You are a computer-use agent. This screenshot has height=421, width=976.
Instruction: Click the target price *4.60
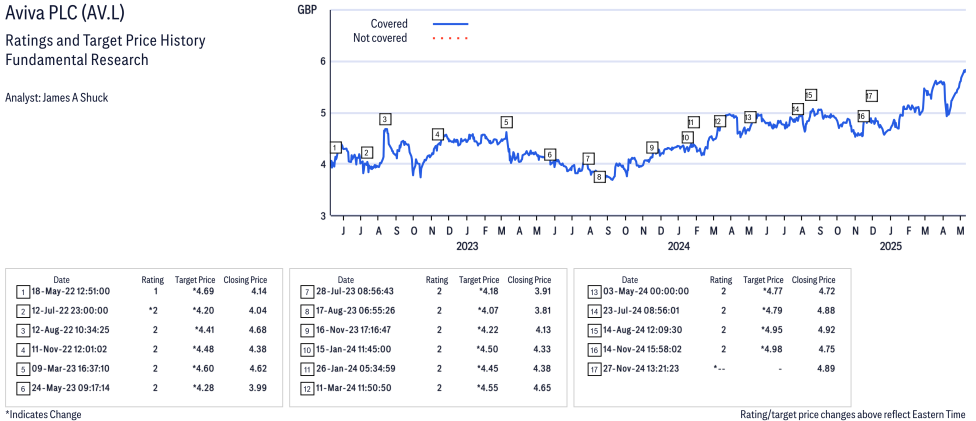pyautogui.click(x=204, y=368)
